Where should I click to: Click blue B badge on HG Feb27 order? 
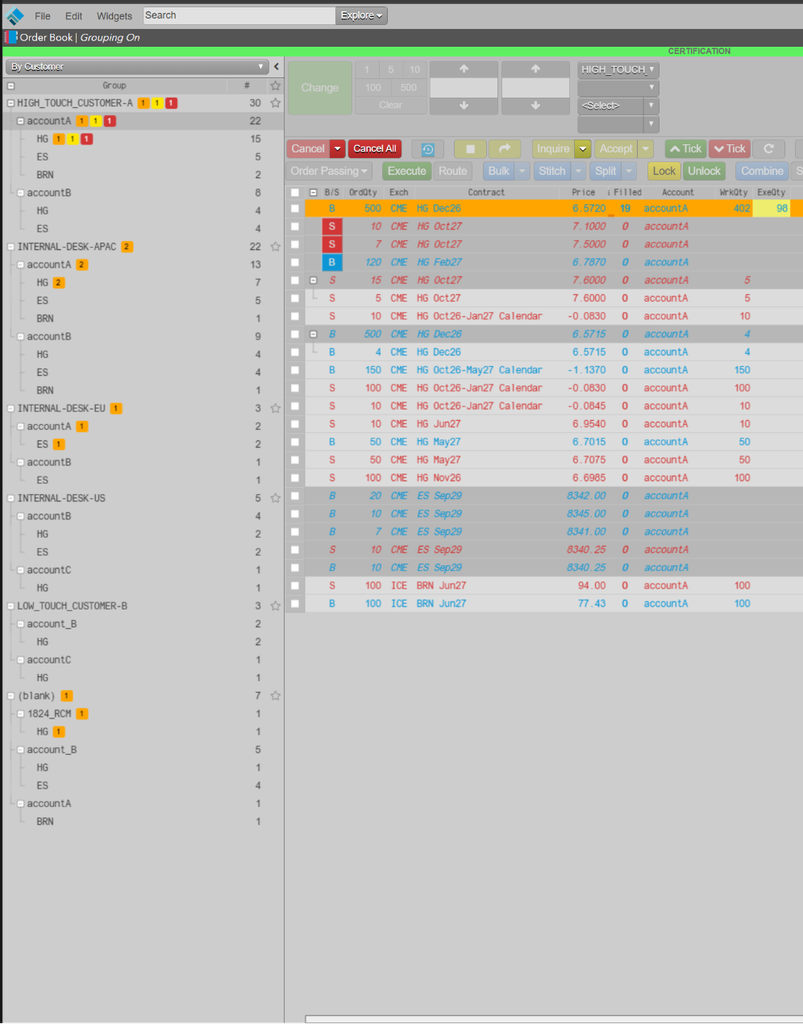coord(332,262)
